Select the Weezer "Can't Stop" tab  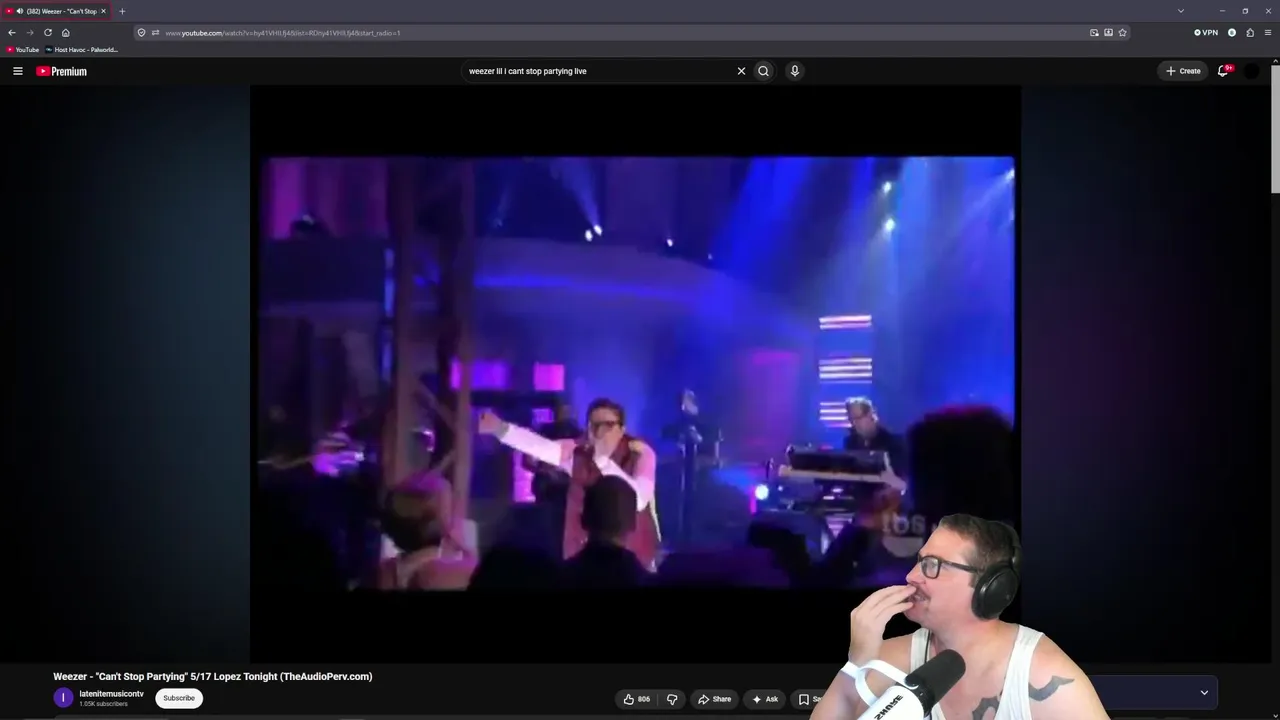57,11
